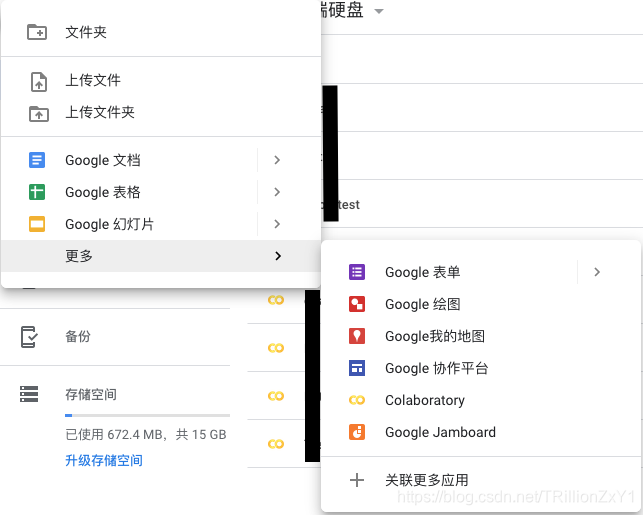Expand the Google 表格 arrow options
This screenshot has height=515, width=643.
pos(277,192)
